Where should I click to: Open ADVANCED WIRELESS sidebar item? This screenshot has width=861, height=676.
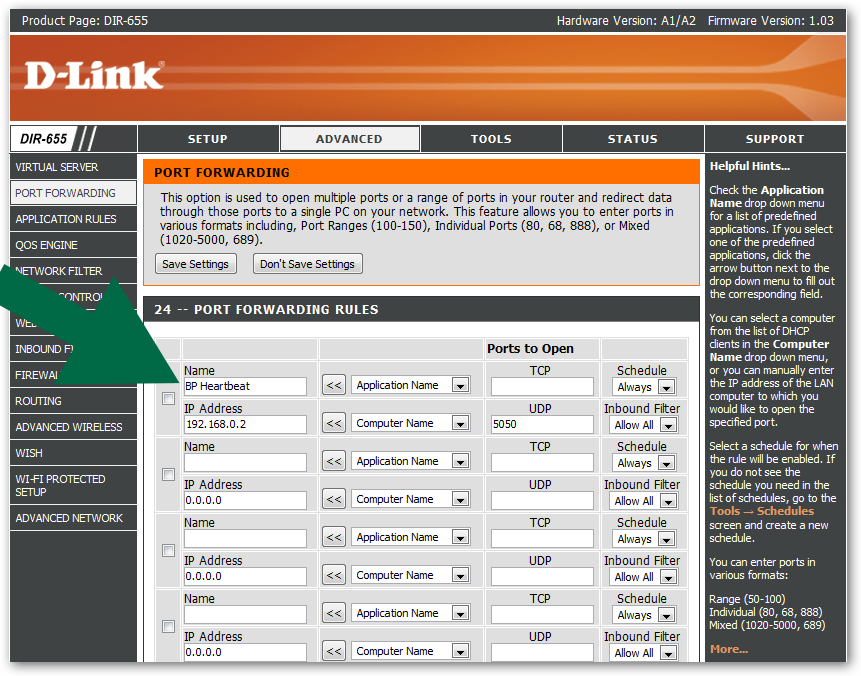73,427
